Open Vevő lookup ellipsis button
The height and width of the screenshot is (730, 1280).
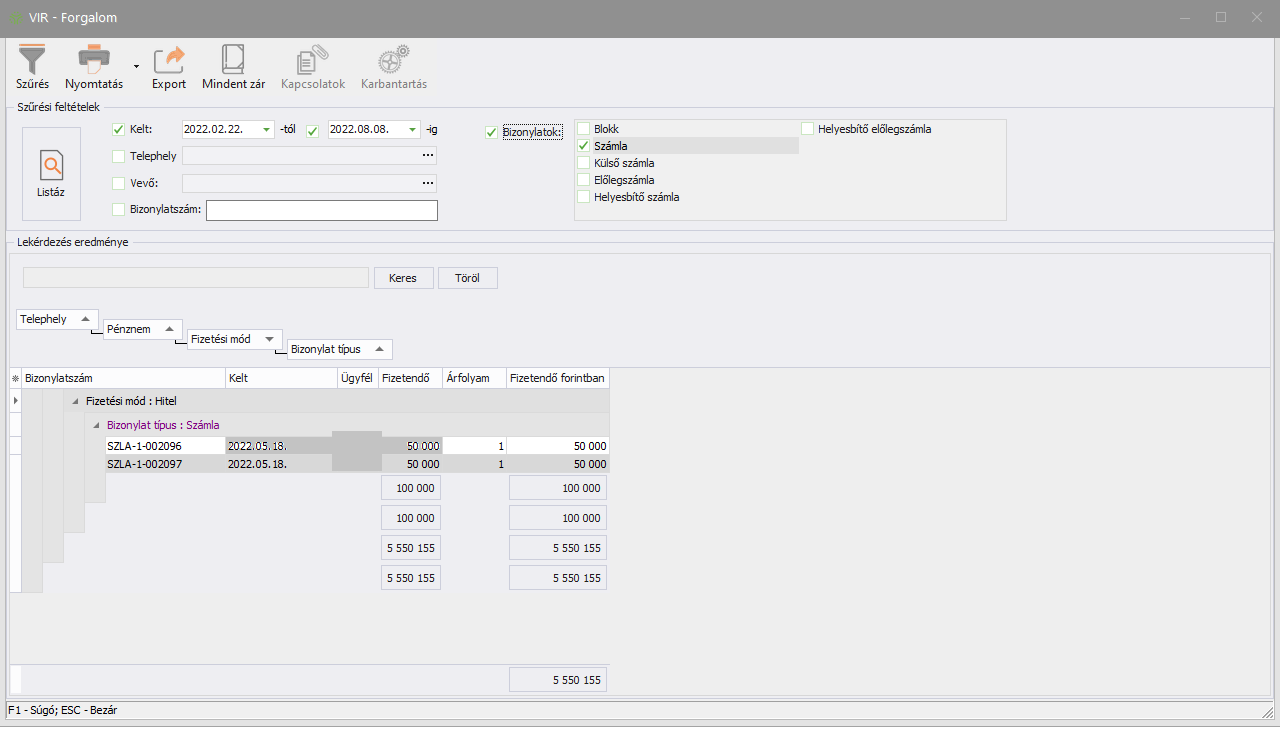(428, 182)
